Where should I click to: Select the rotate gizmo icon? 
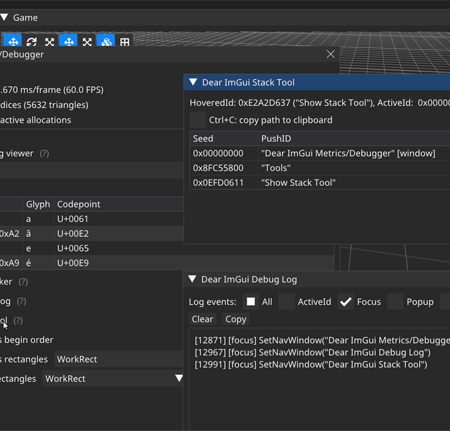(31, 42)
